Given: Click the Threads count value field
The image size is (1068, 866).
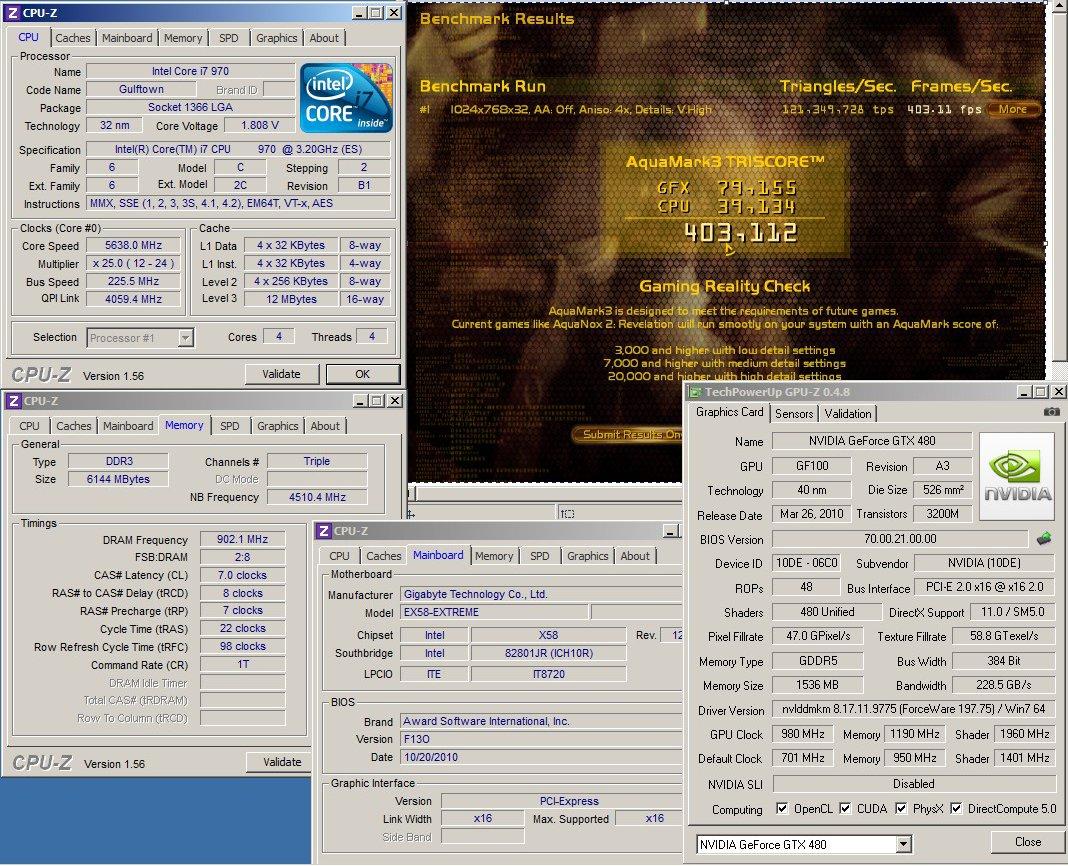Looking at the screenshot, I should [372, 337].
